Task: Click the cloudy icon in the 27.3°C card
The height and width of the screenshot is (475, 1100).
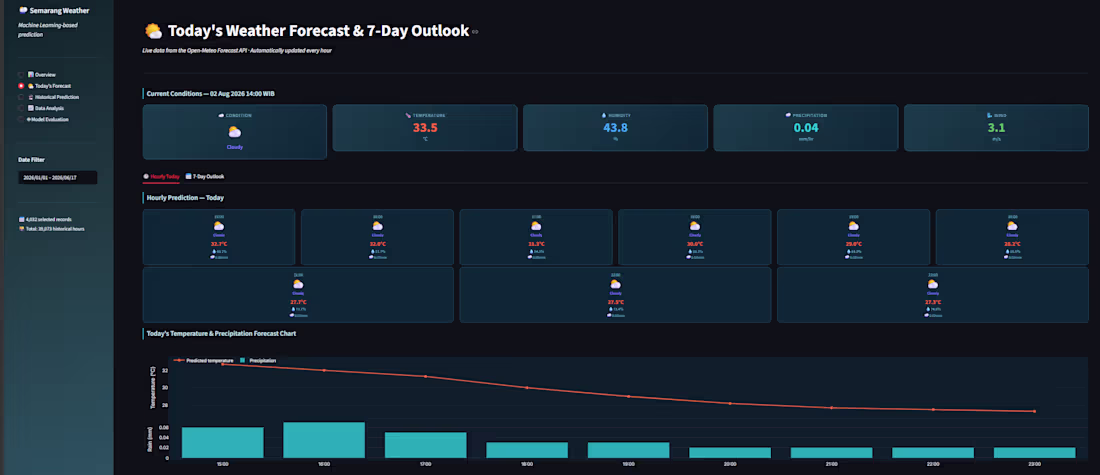Action: pyautogui.click(x=932, y=284)
